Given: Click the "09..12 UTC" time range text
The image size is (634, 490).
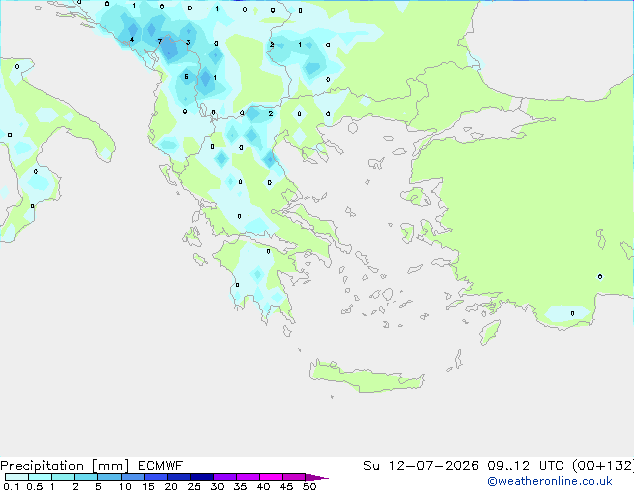Looking at the screenshot, I should coord(526,466).
